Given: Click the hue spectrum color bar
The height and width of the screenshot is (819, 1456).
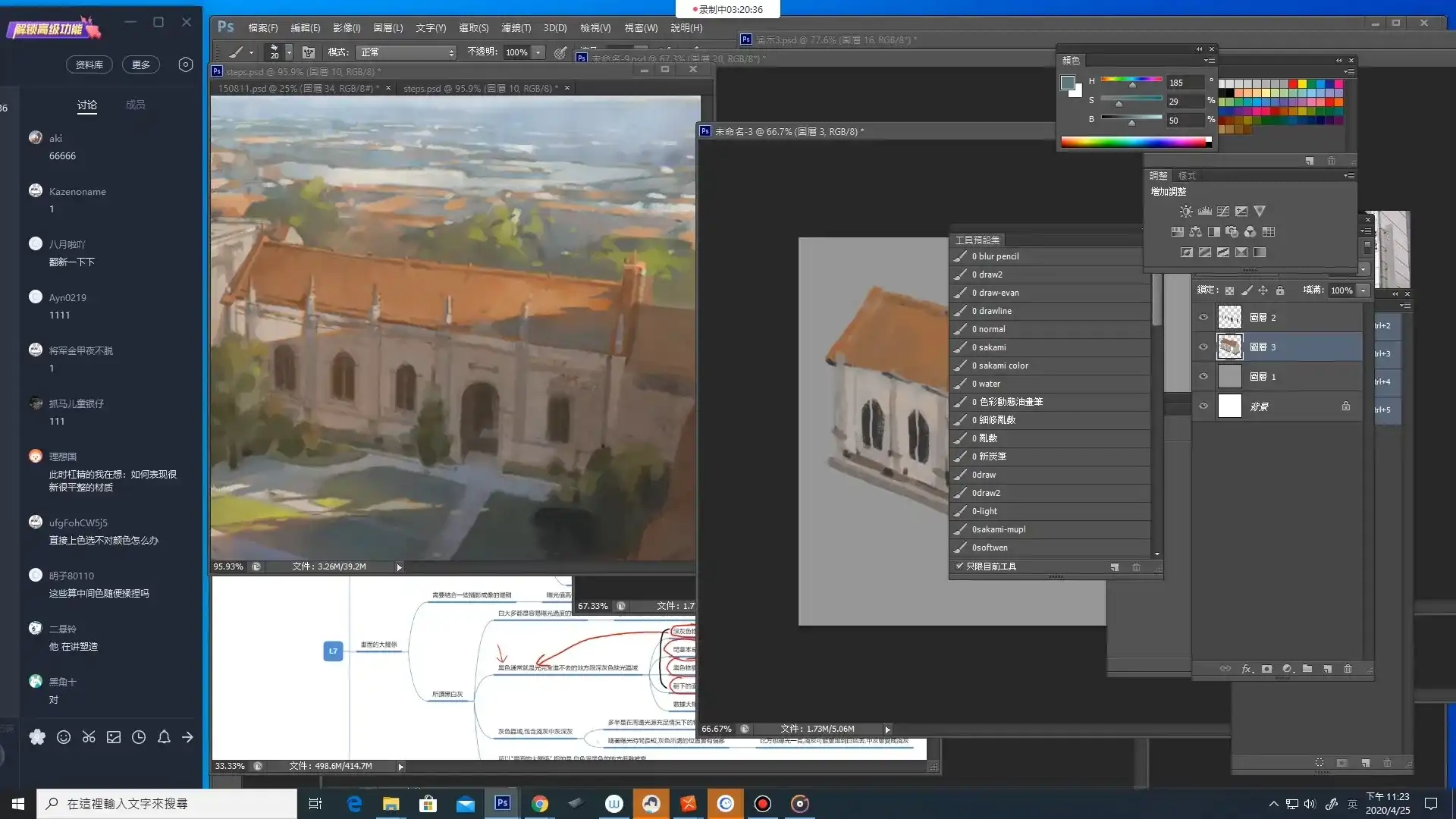Looking at the screenshot, I should click(1134, 142).
